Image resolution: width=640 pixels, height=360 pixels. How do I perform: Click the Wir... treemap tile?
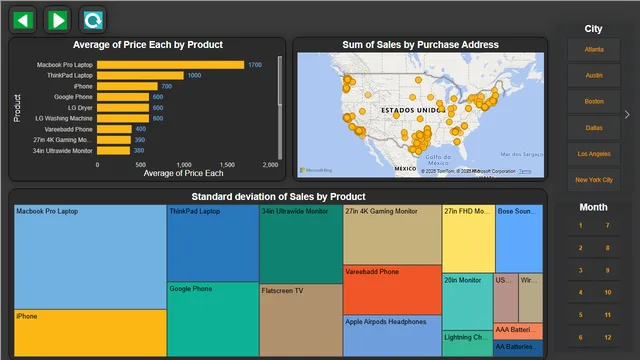(531, 298)
